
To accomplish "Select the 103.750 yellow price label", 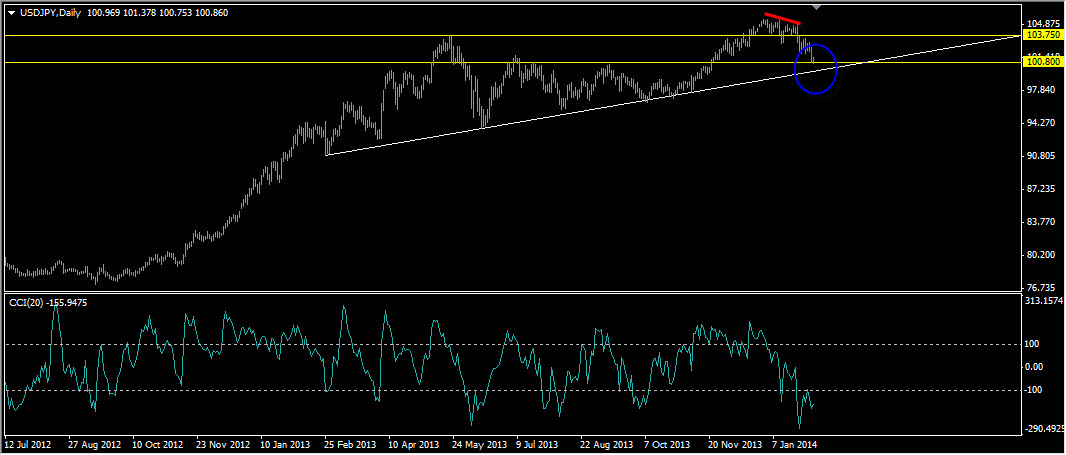I will tap(1043, 35).
